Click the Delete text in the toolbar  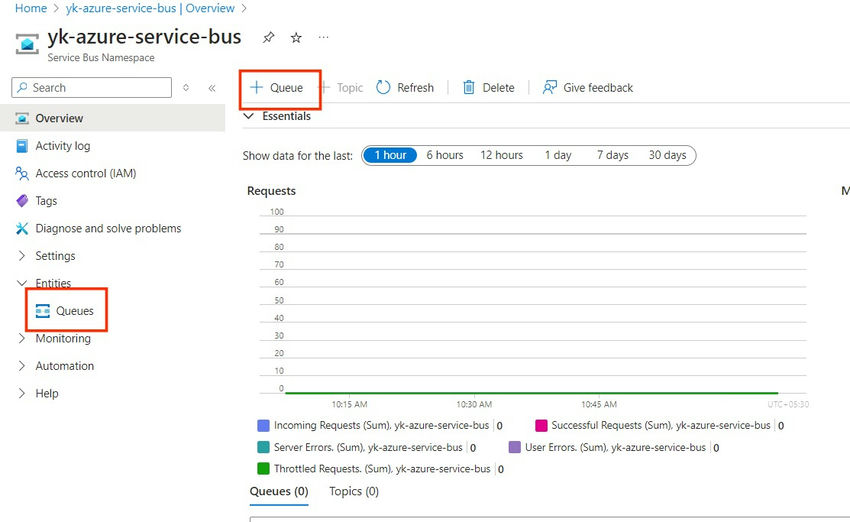click(x=498, y=87)
